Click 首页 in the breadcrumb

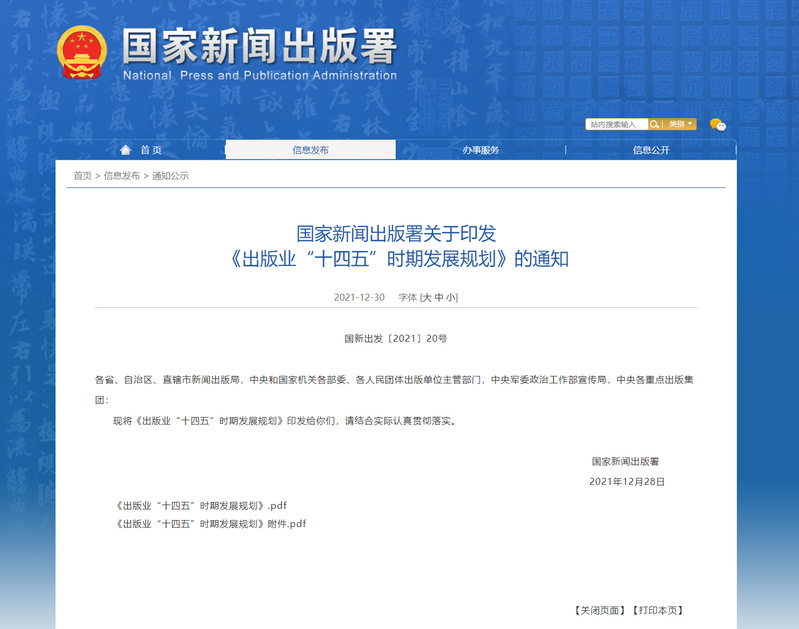pyautogui.click(x=82, y=176)
